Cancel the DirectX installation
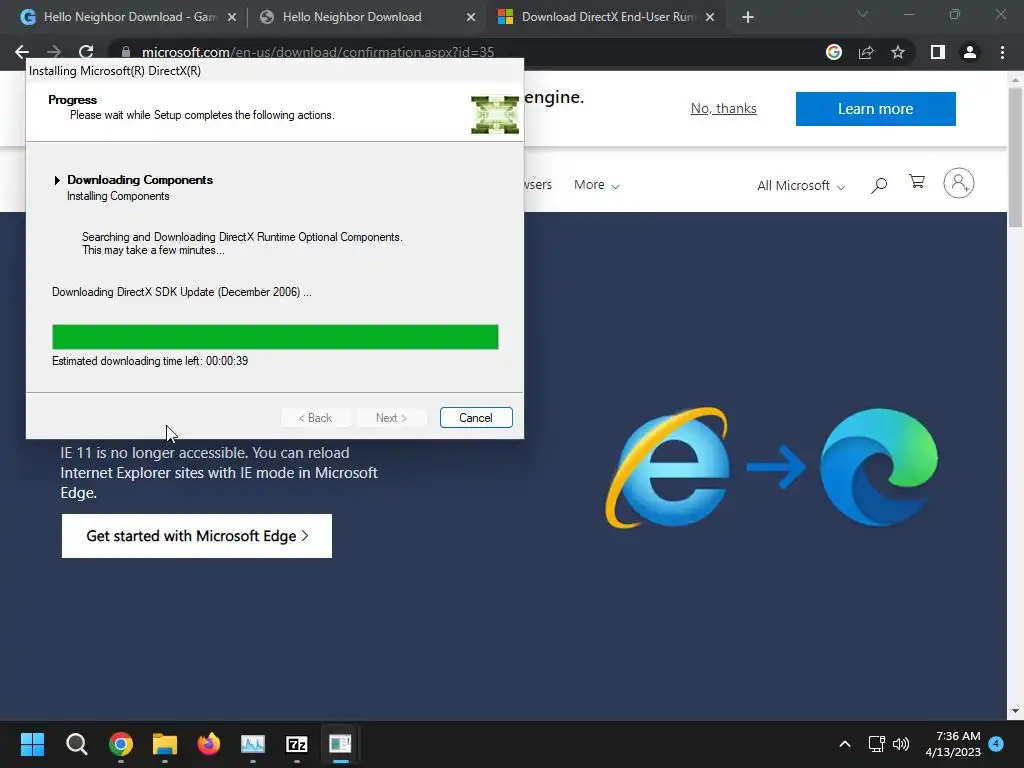Image resolution: width=1024 pixels, height=768 pixels. click(476, 418)
